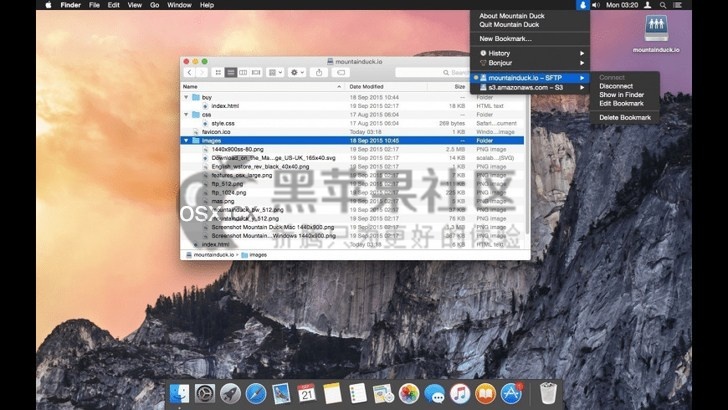Click the Mountain Duck menu bar icon
This screenshot has height=410, width=728.
coord(583,5)
